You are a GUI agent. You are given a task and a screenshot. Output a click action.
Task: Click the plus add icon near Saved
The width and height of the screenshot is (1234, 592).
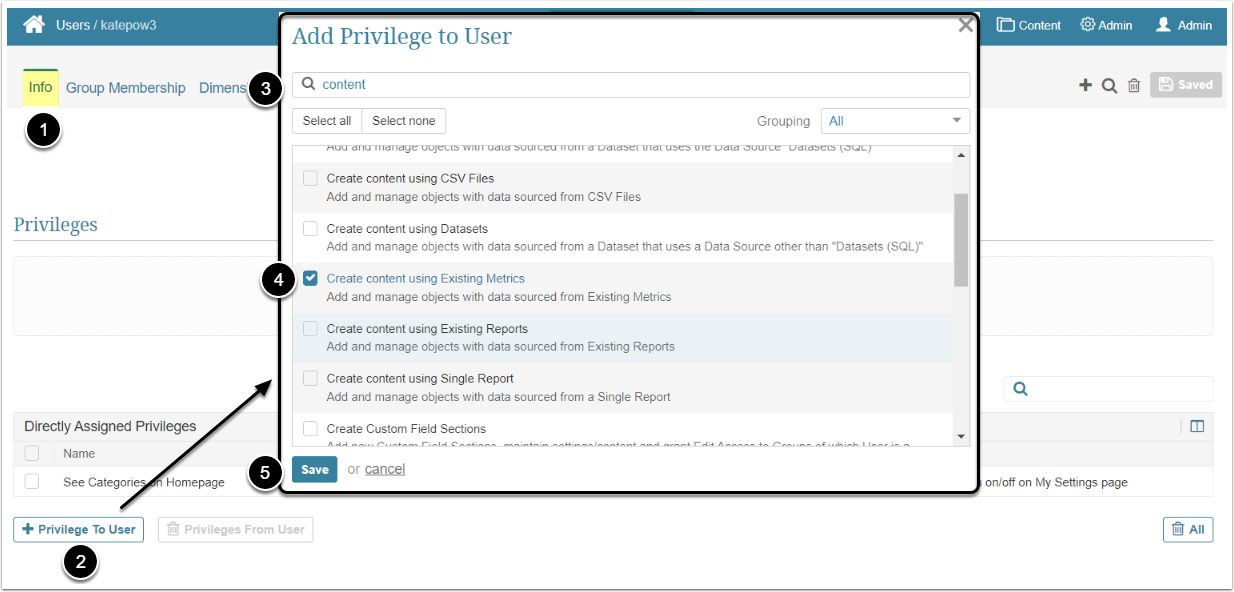pos(1085,86)
